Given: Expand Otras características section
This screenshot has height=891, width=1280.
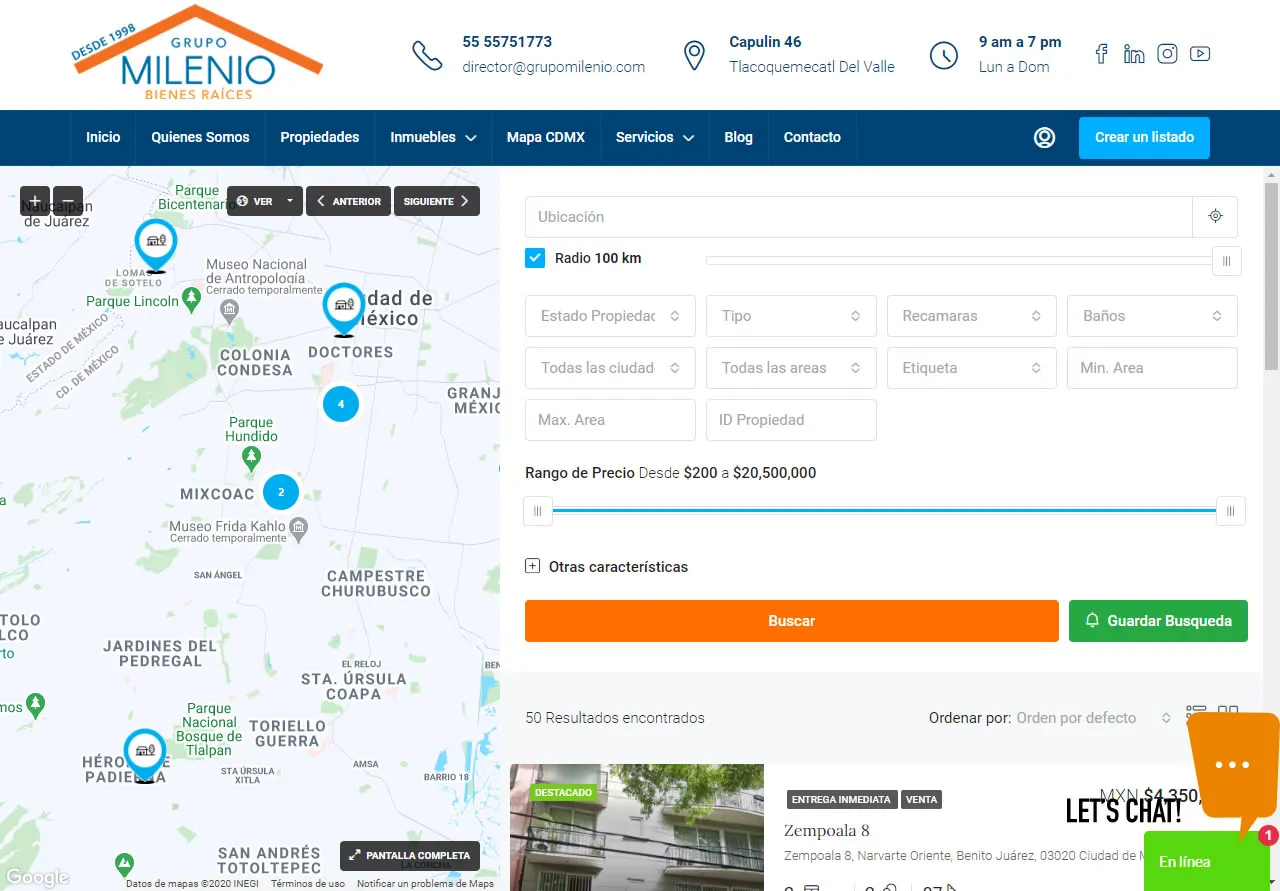Looking at the screenshot, I should pyautogui.click(x=606, y=567).
